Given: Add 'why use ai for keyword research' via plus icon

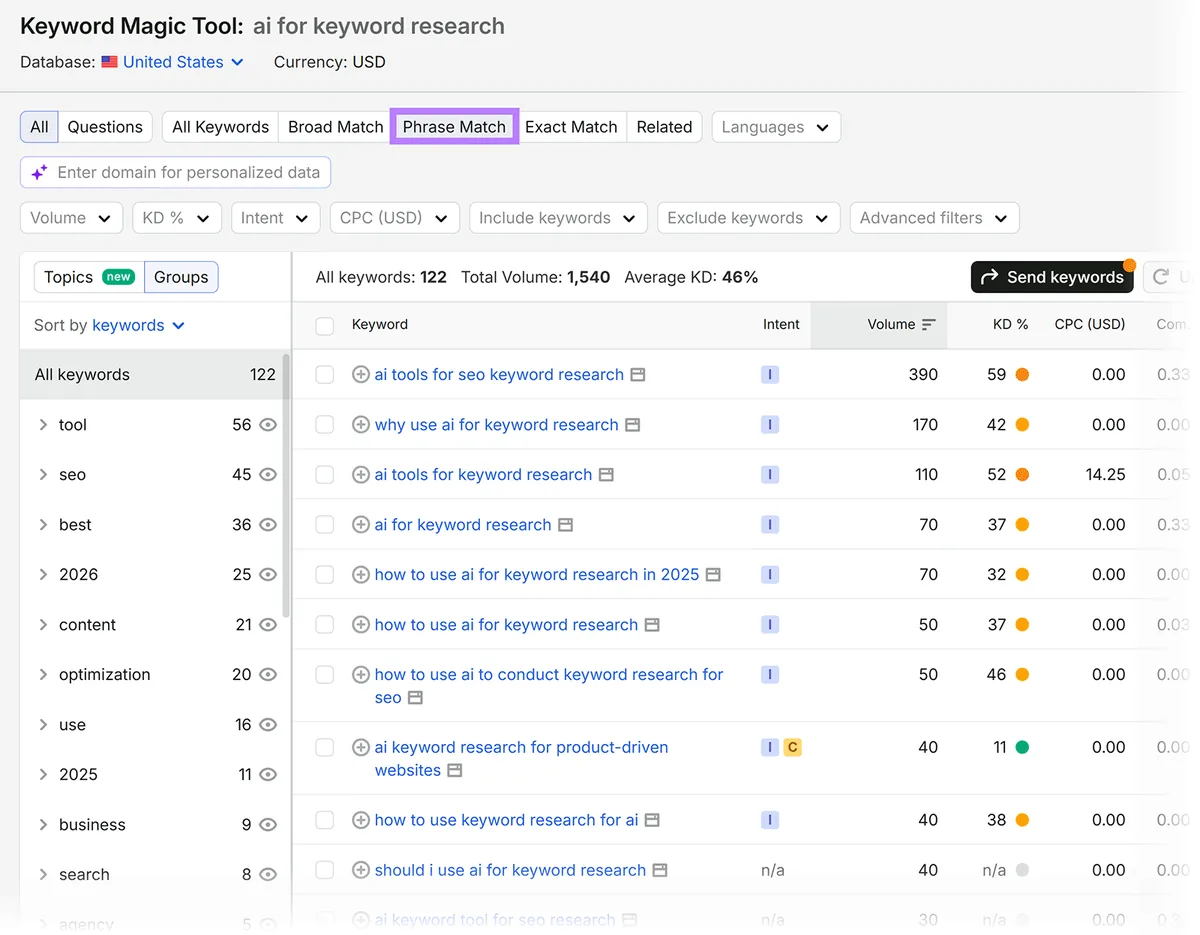Looking at the screenshot, I should pyautogui.click(x=361, y=425).
